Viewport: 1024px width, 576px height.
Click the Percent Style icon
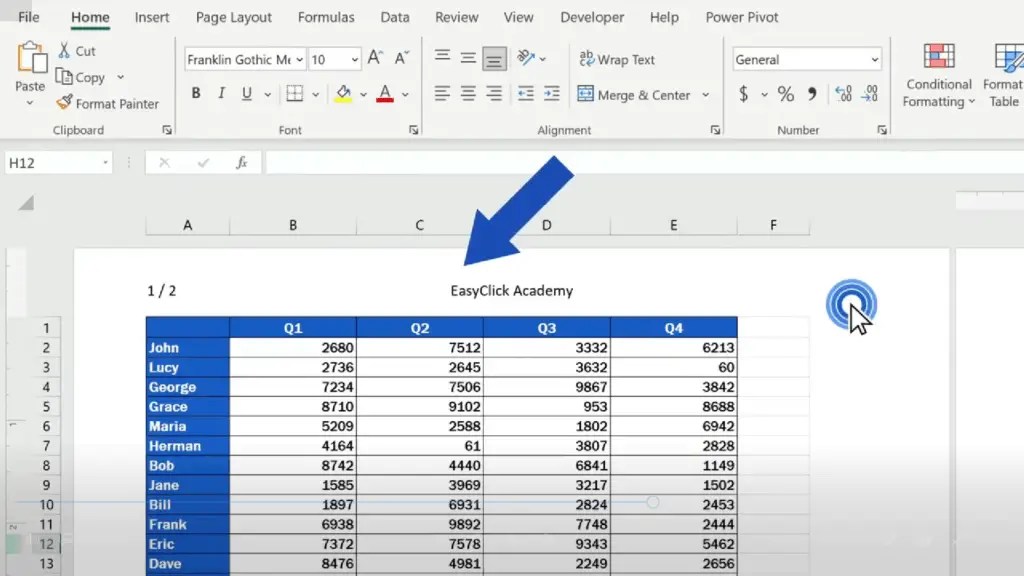click(786, 95)
